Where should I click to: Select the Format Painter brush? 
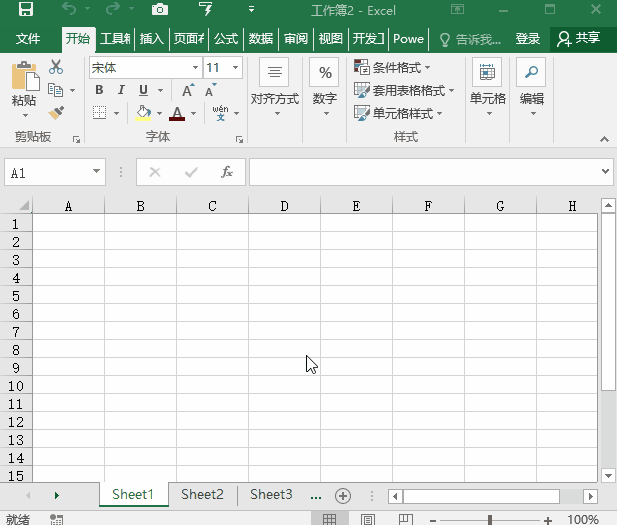click(x=56, y=113)
